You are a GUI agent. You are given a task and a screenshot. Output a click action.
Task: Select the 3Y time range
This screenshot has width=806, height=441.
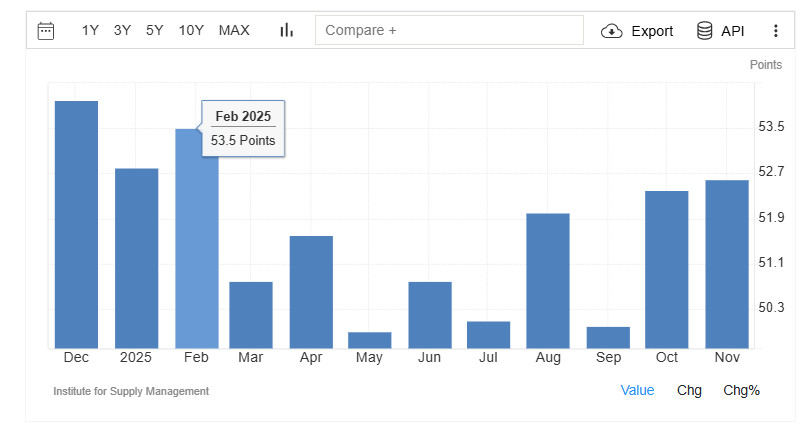[x=122, y=30]
